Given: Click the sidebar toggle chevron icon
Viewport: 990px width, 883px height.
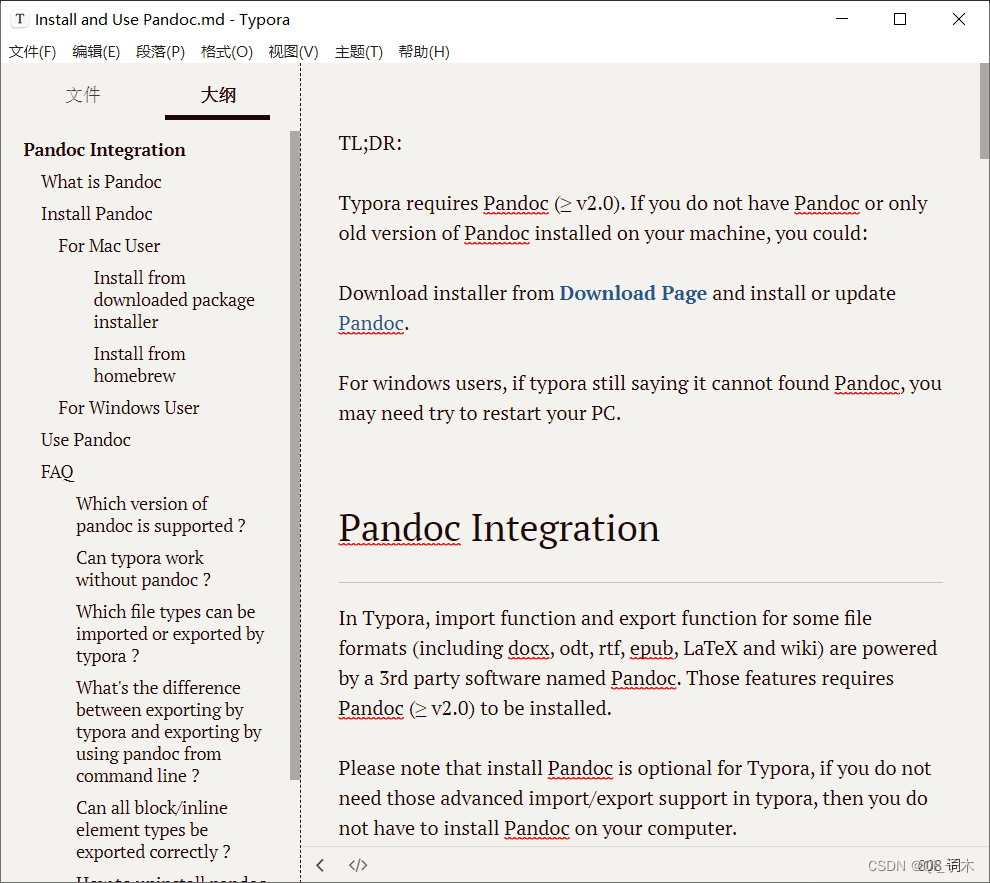Looking at the screenshot, I should [320, 865].
